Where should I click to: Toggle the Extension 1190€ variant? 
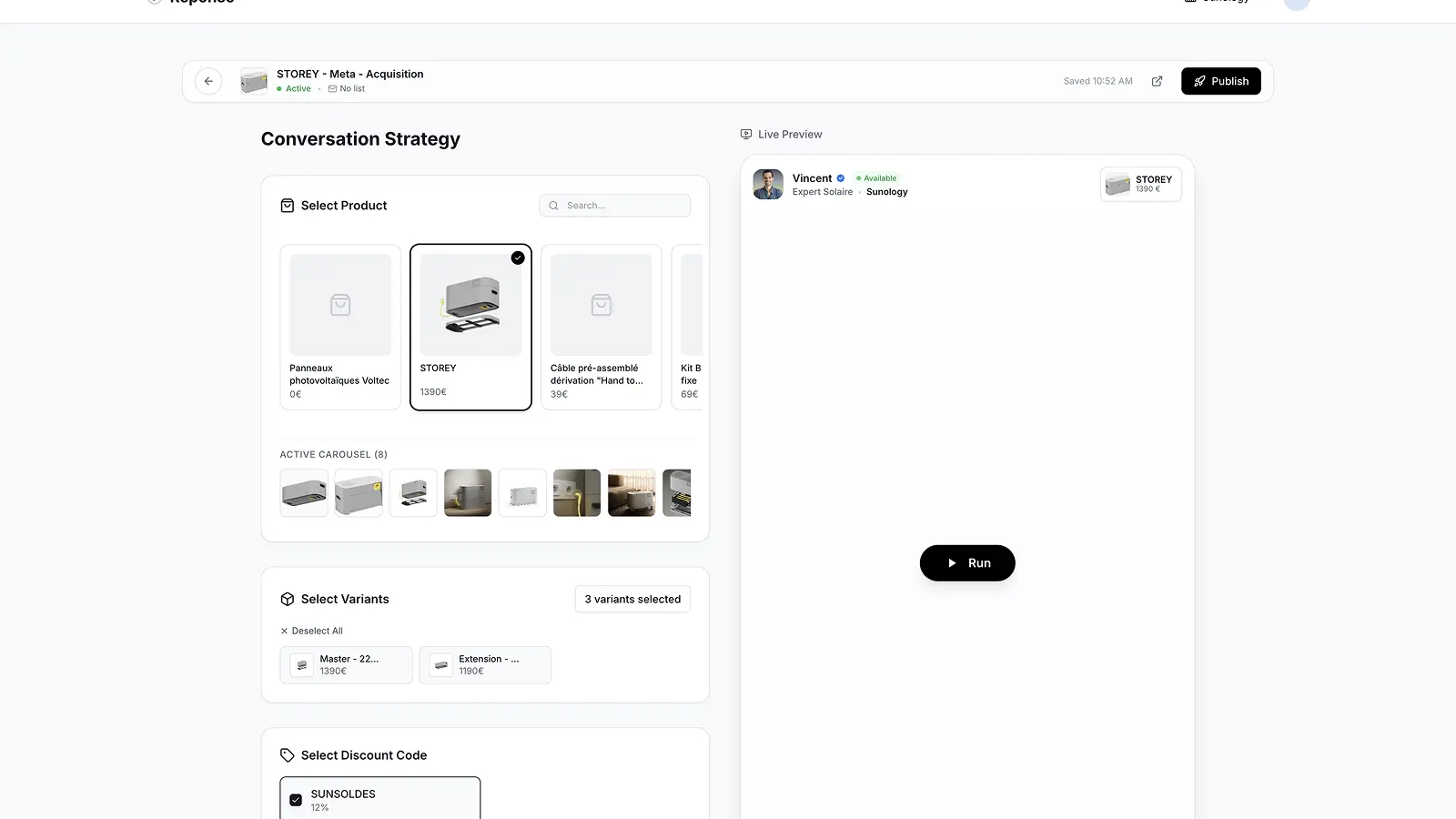click(x=485, y=665)
